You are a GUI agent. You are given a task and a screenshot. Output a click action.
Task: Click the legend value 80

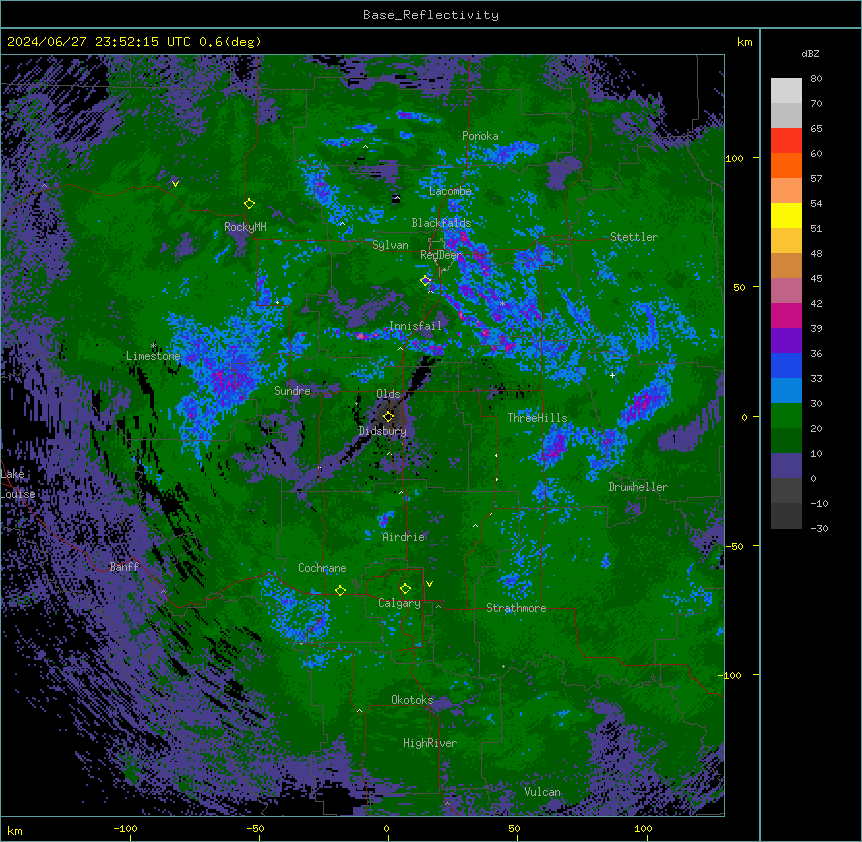(816, 79)
